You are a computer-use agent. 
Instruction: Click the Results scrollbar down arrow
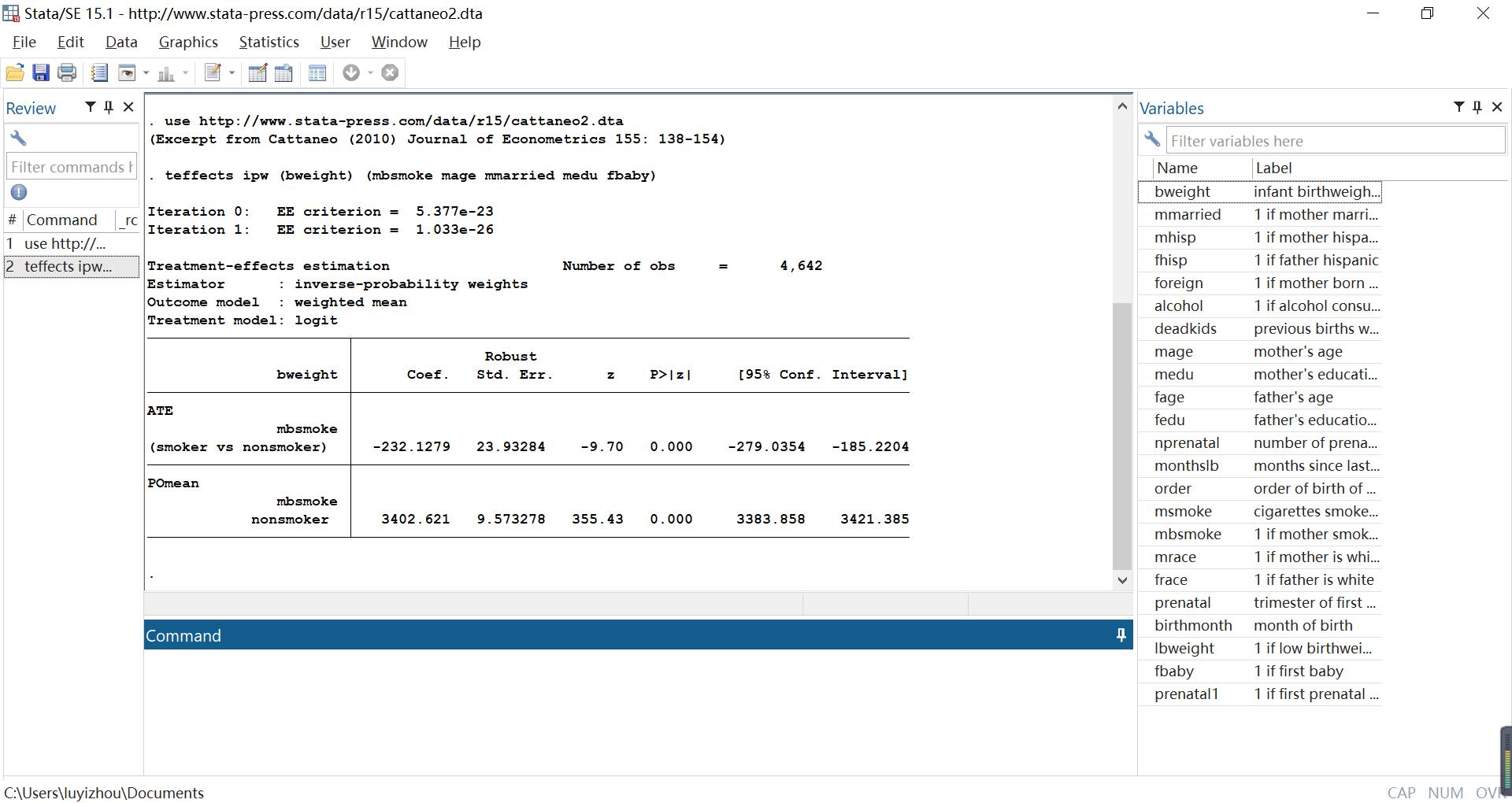tap(1122, 580)
